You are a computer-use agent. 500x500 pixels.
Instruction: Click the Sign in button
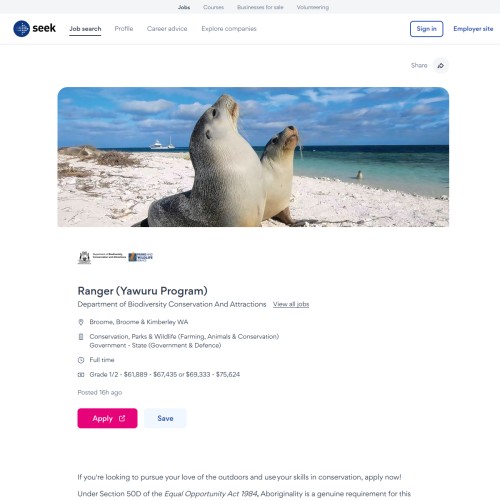coord(426,29)
